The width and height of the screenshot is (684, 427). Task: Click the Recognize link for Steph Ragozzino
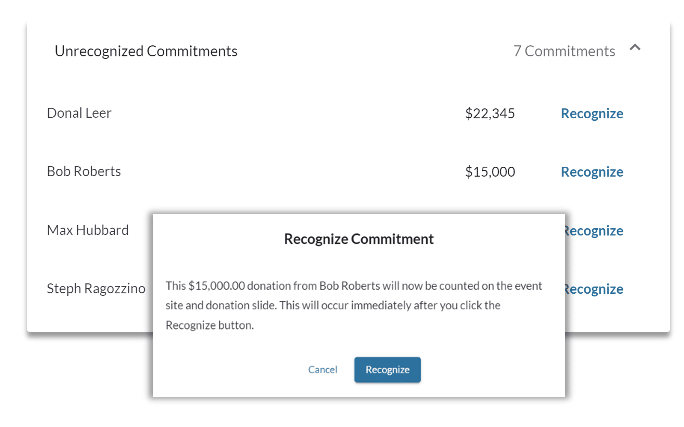pos(594,289)
